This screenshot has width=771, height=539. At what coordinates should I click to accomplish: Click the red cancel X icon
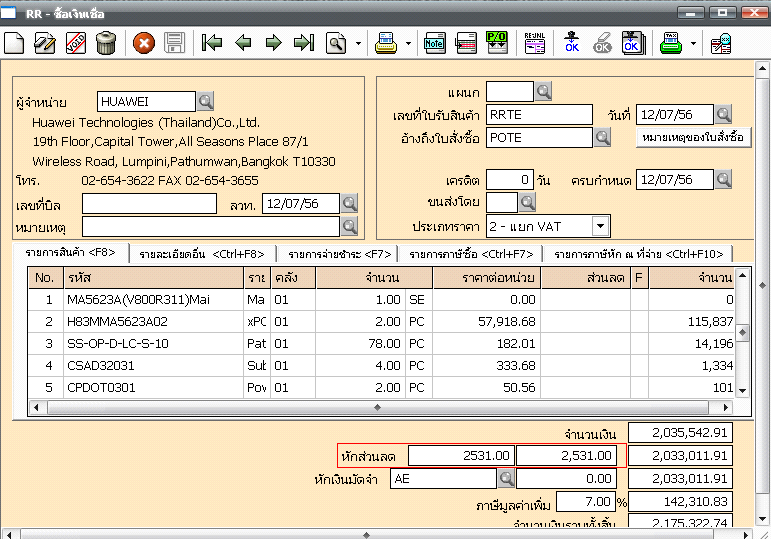click(x=144, y=43)
